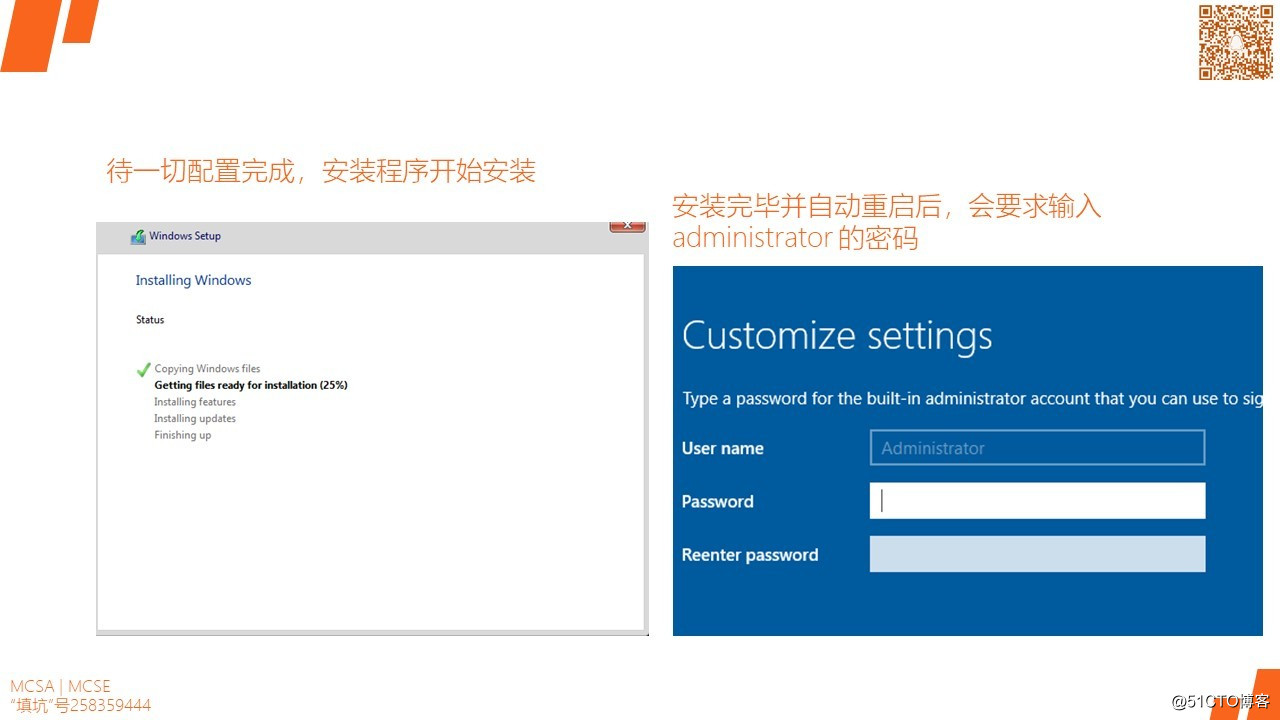
Task: Click the caption mentioning administrator password
Action: click(x=886, y=222)
